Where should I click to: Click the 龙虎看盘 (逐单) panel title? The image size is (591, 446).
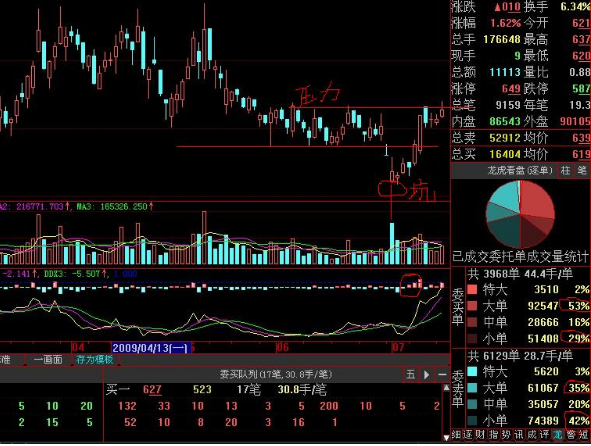(x=520, y=171)
